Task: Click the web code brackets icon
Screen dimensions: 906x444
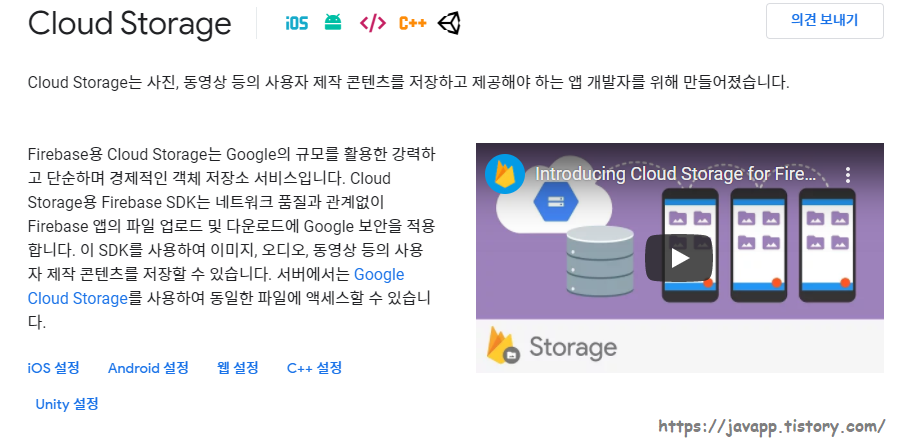Action: [373, 23]
